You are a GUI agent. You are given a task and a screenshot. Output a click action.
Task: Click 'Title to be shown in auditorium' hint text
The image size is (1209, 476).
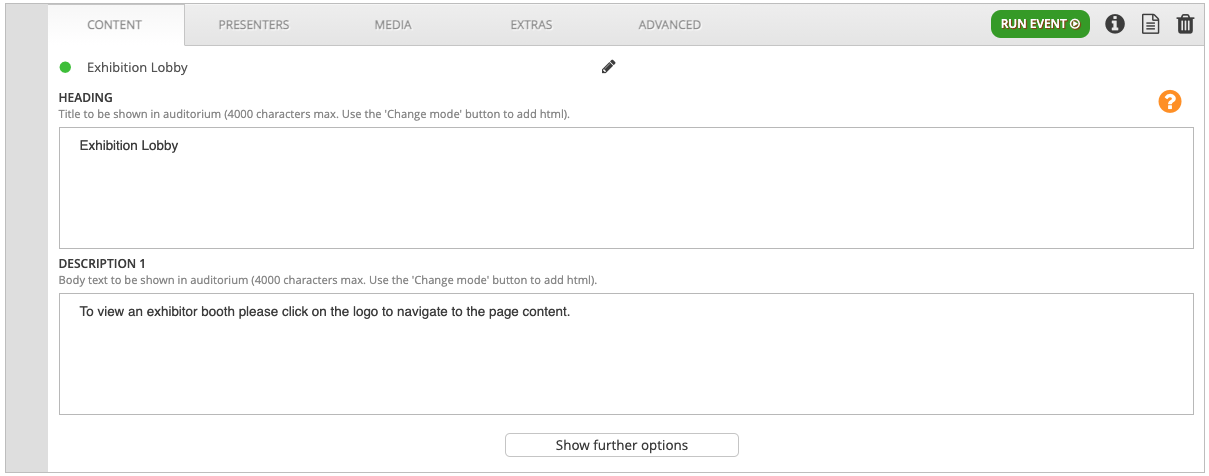click(314, 114)
